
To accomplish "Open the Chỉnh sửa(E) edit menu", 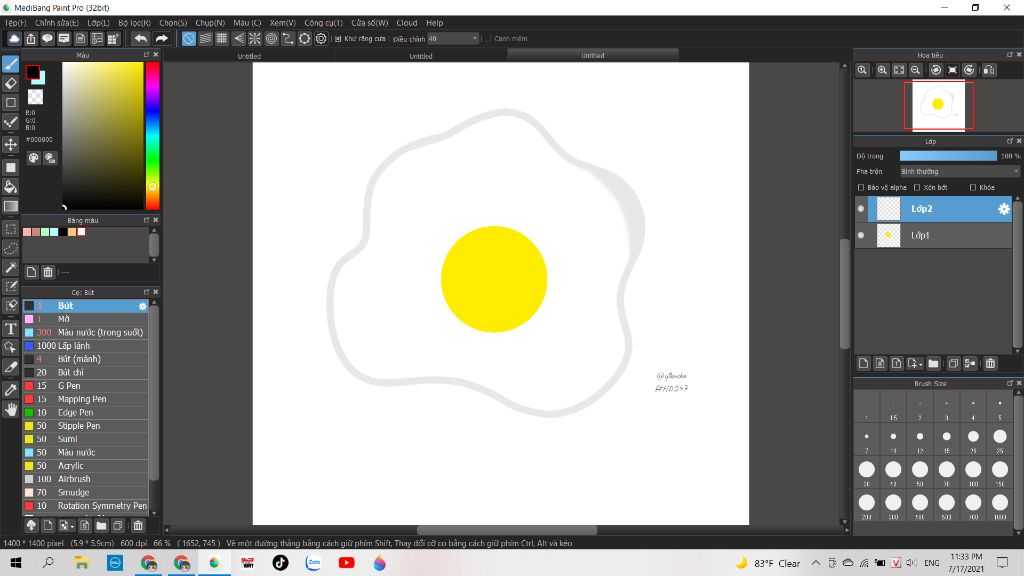I will [57, 23].
